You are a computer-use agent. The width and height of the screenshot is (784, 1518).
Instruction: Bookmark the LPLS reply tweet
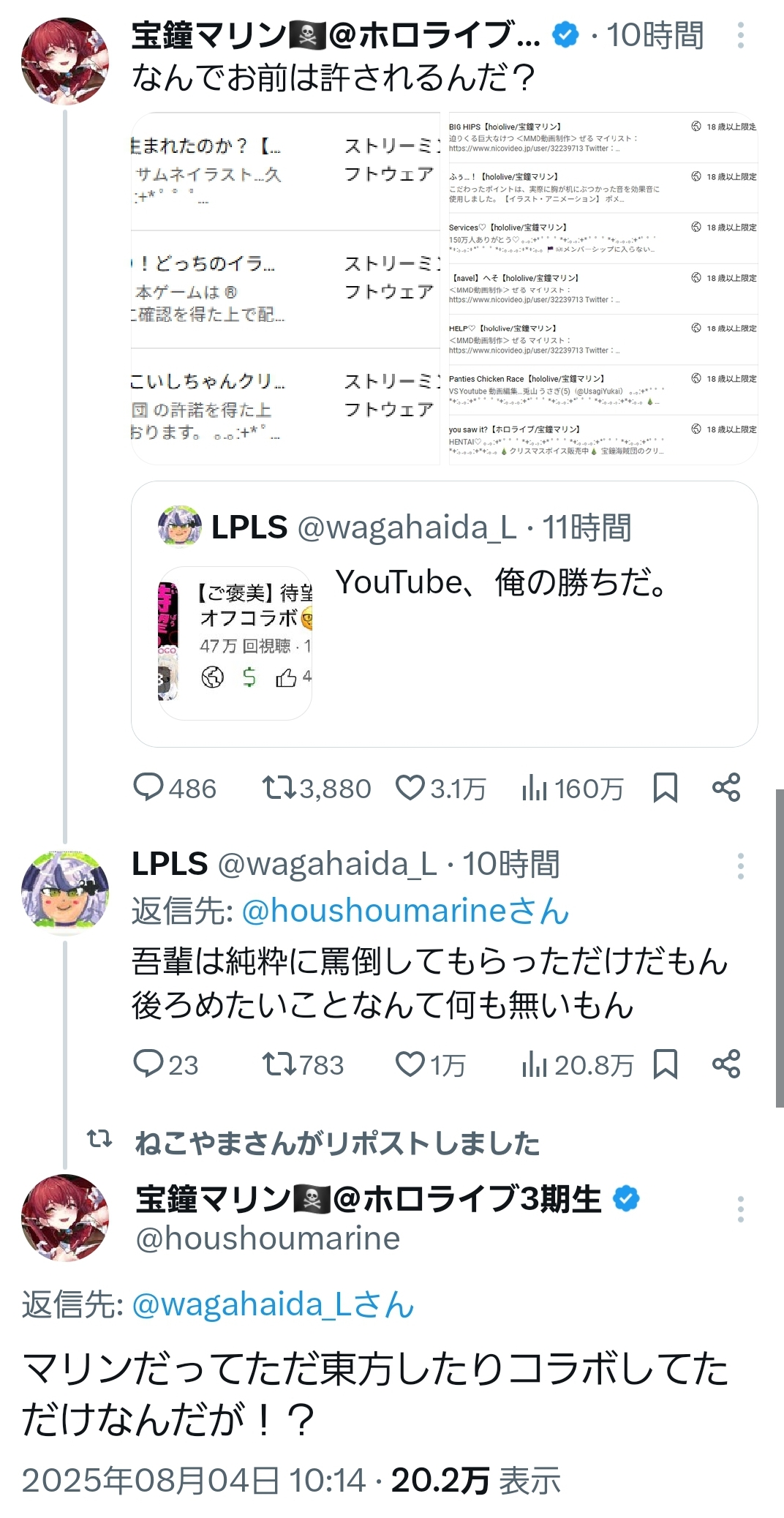tap(665, 1064)
